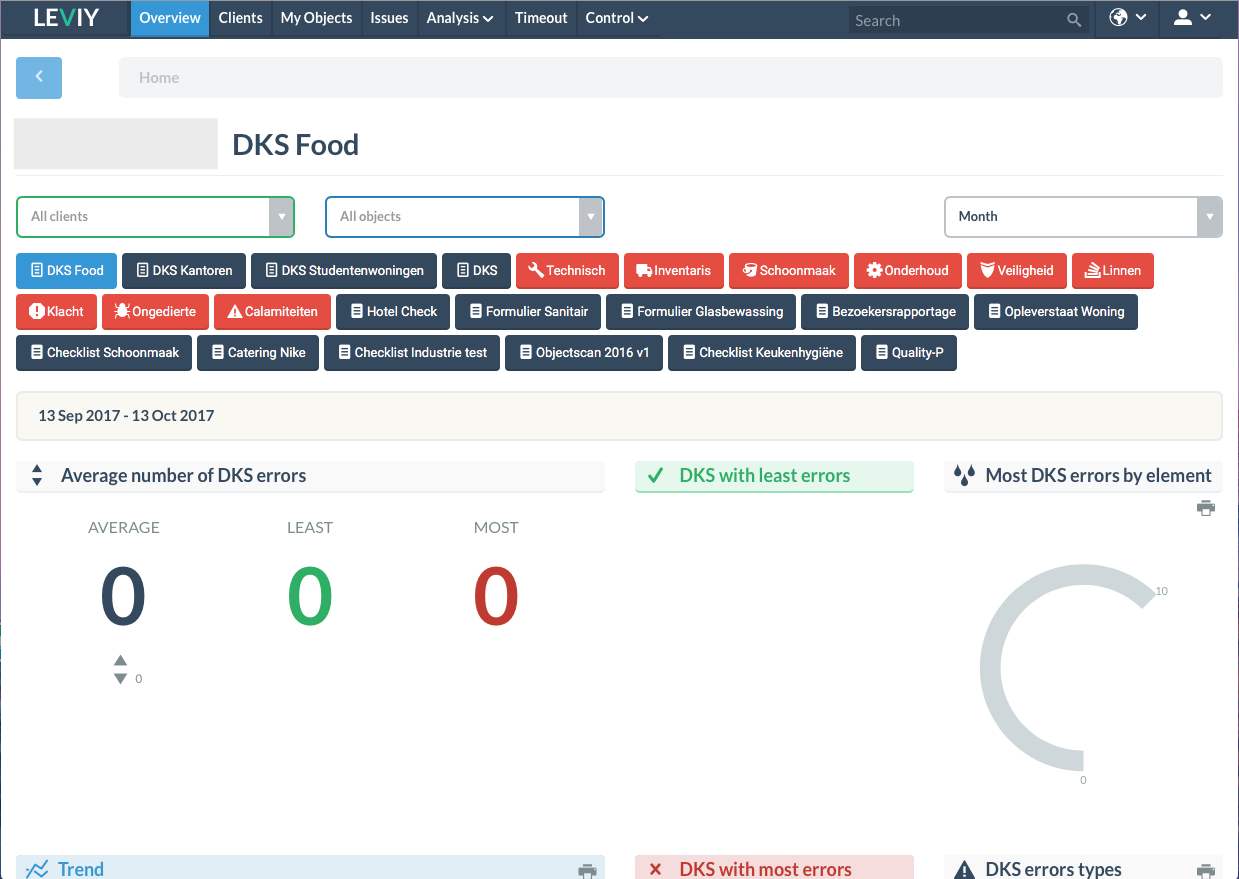Image resolution: width=1239 pixels, height=879 pixels.
Task: Select the Calamiteiten filter button
Action: pos(272,311)
